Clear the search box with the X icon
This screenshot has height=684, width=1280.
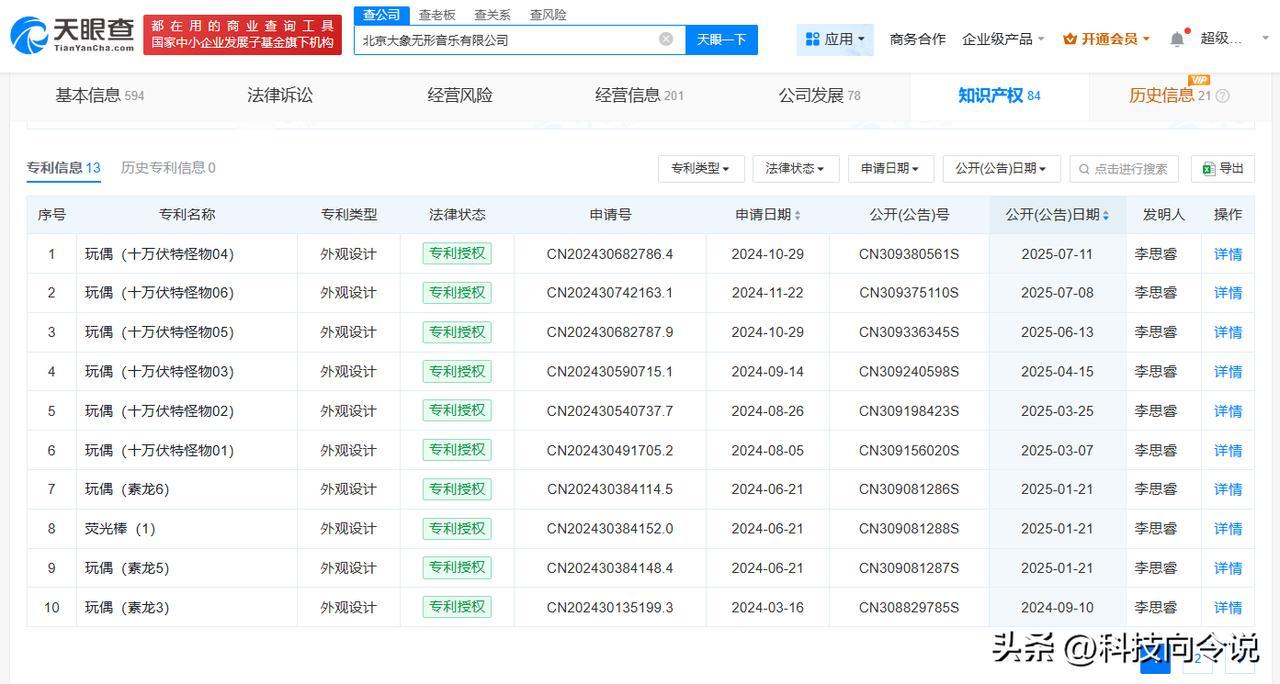tap(666, 39)
